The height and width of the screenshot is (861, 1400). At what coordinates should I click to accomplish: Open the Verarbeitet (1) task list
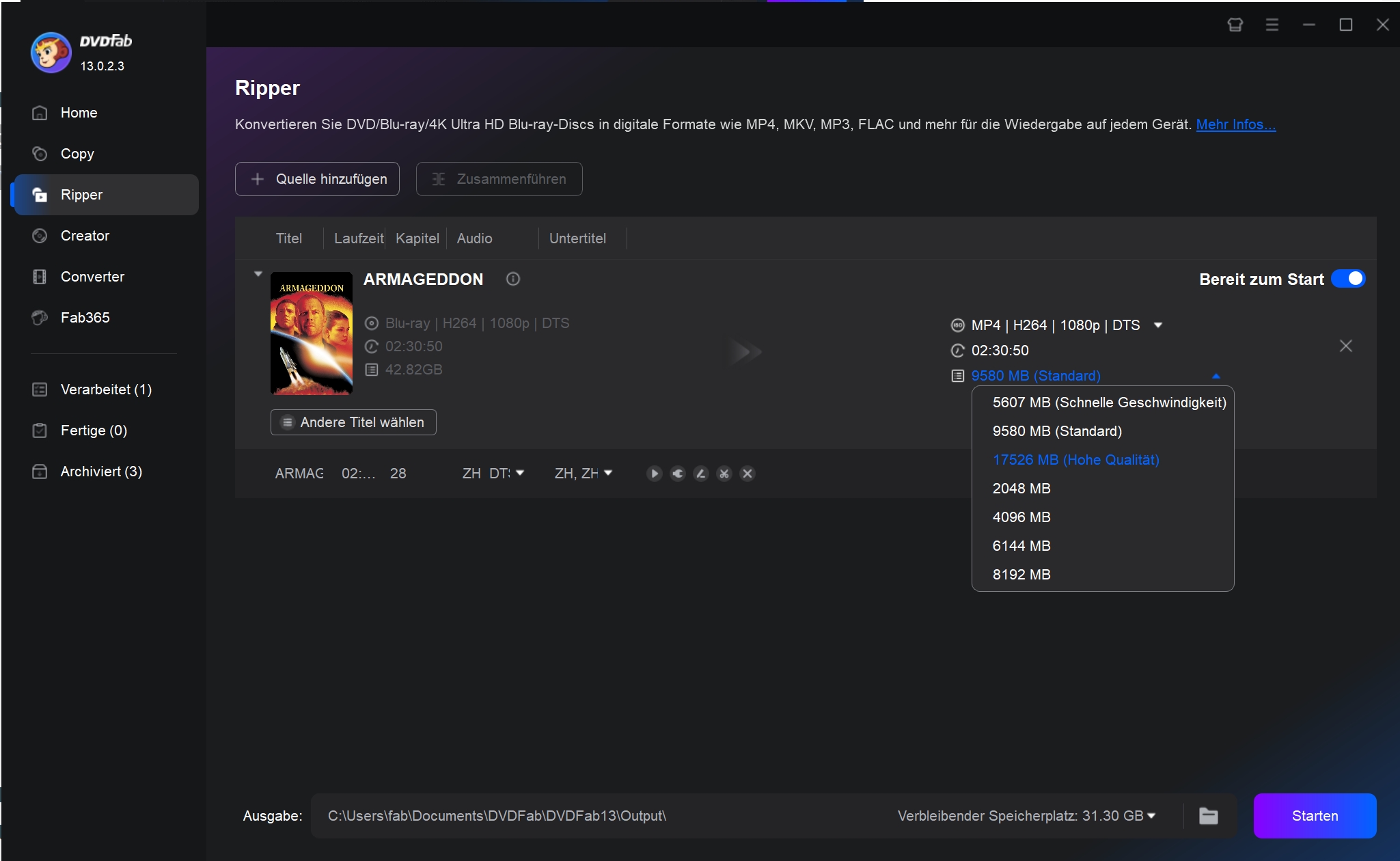tap(106, 389)
